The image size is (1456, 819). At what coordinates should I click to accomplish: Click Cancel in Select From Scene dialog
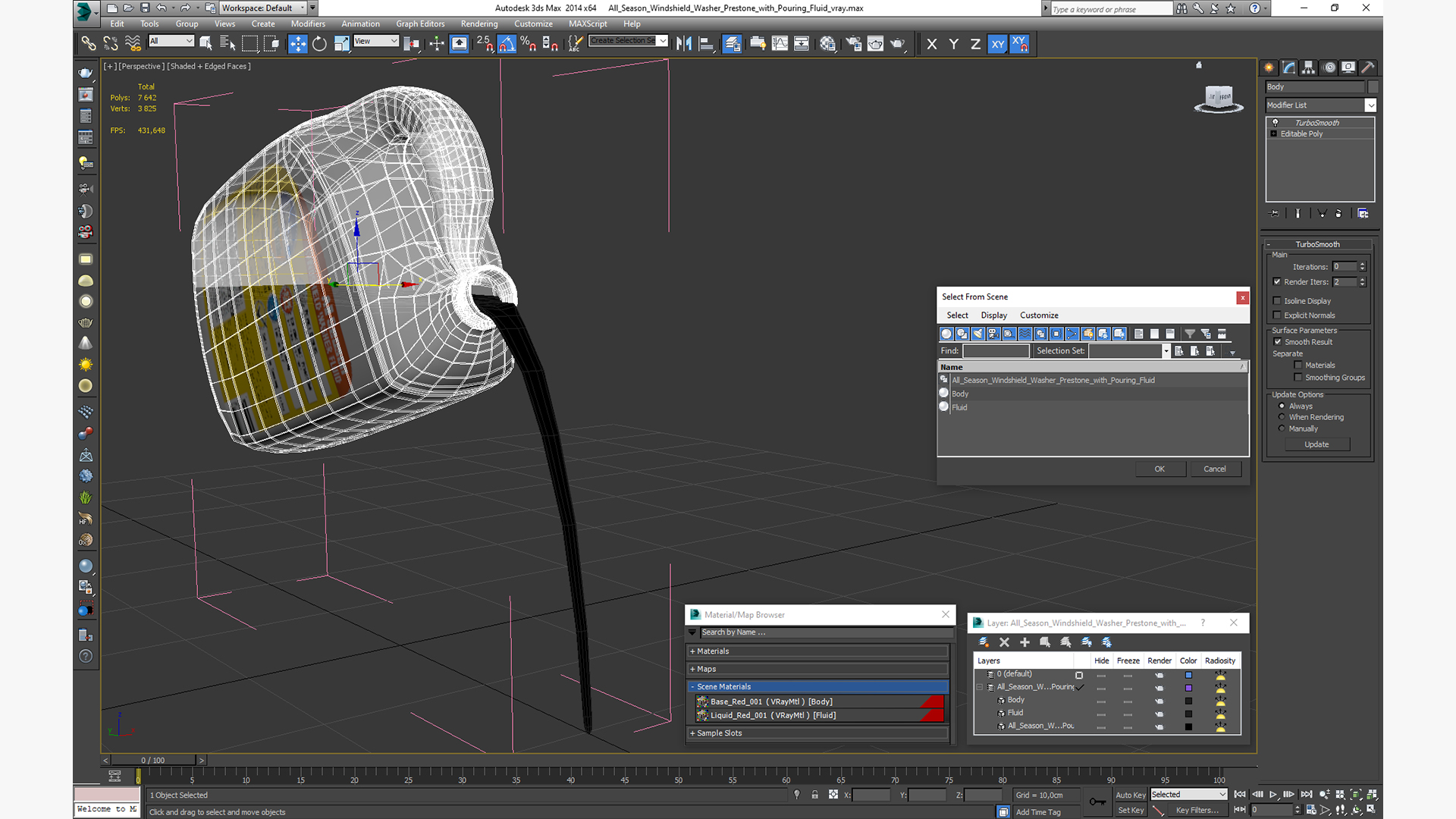pos(1215,469)
